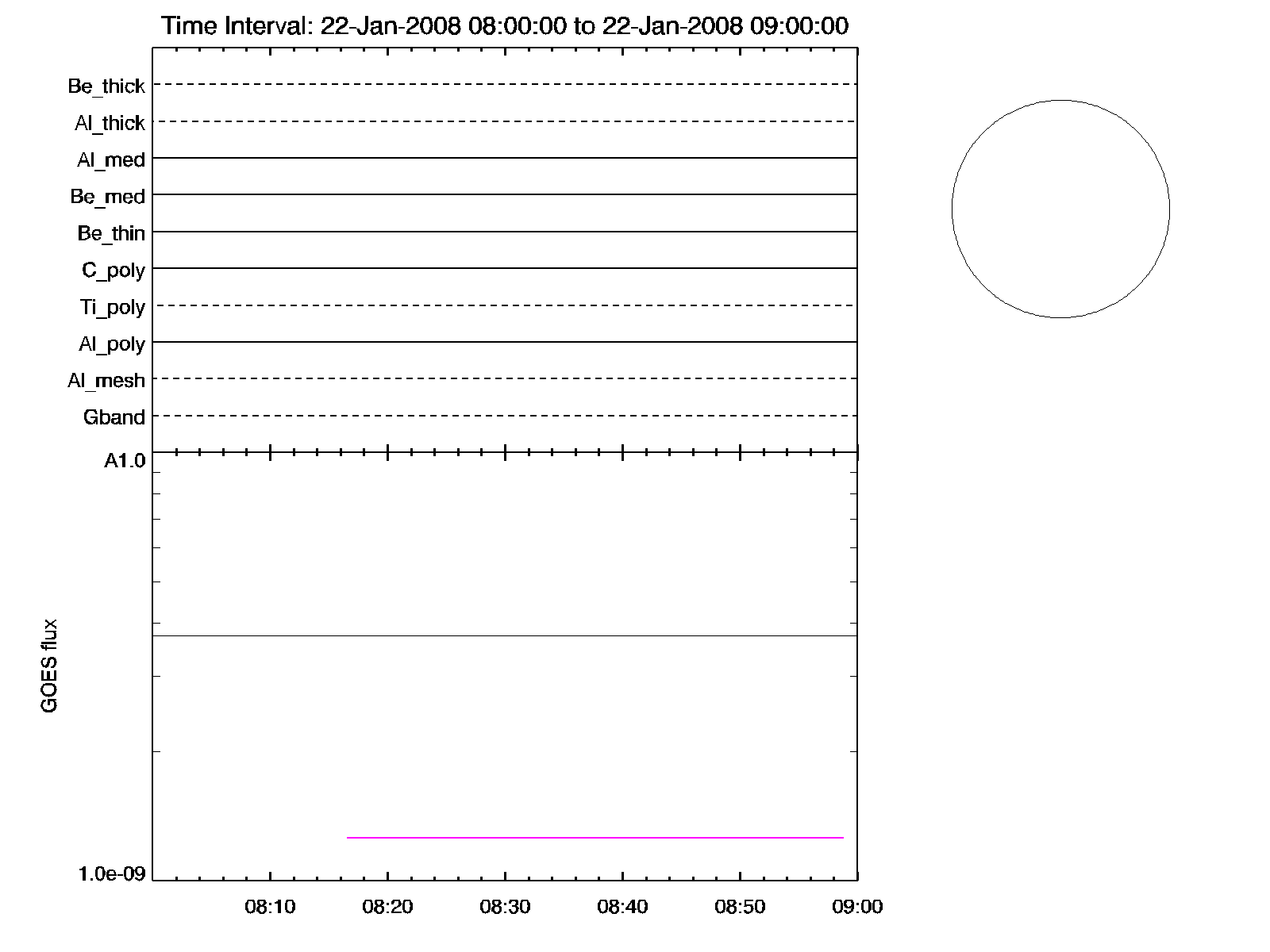Image resolution: width=1270 pixels, height=952 pixels.
Task: Click the 08:30 time axis label
Action: [x=505, y=907]
